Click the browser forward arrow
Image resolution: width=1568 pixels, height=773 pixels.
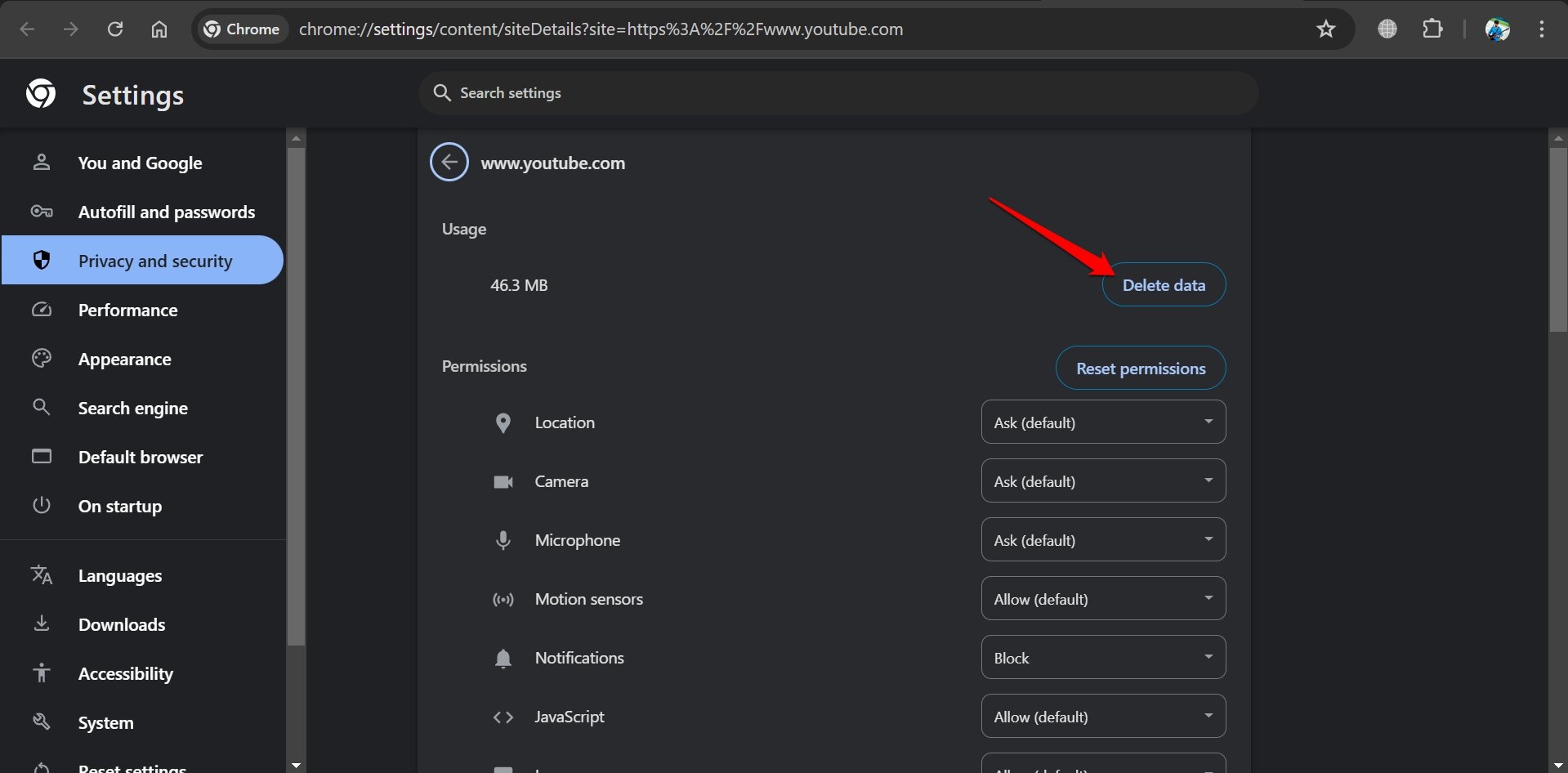pos(71,29)
